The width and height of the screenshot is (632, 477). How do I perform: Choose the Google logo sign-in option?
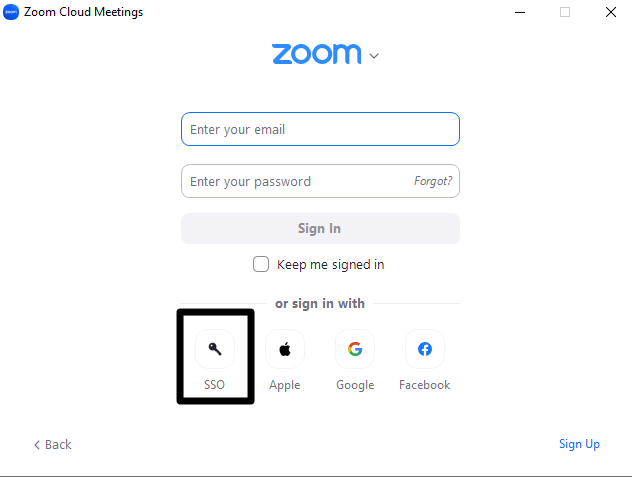(355, 349)
